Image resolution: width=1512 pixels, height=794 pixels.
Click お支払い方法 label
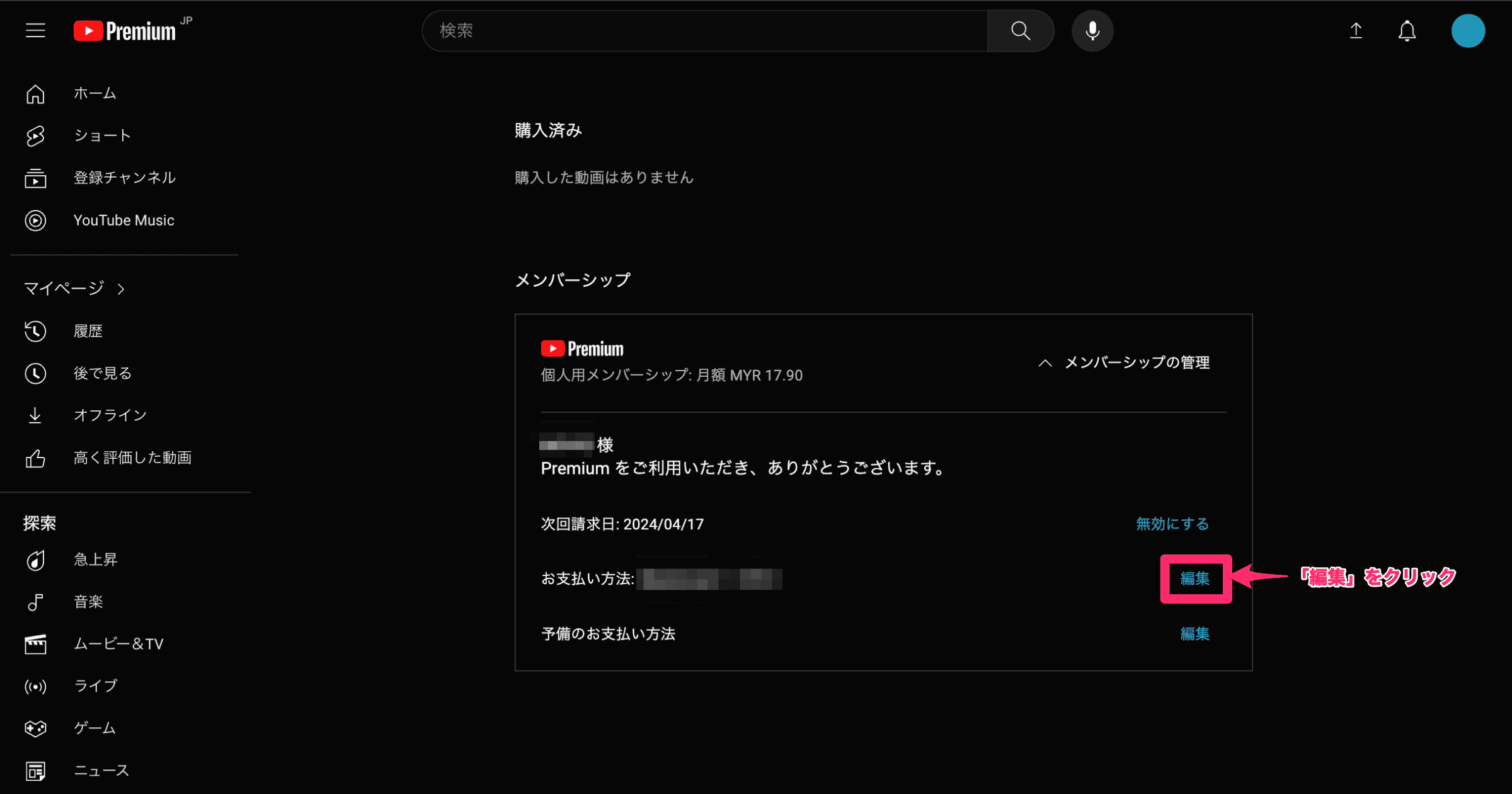(587, 578)
